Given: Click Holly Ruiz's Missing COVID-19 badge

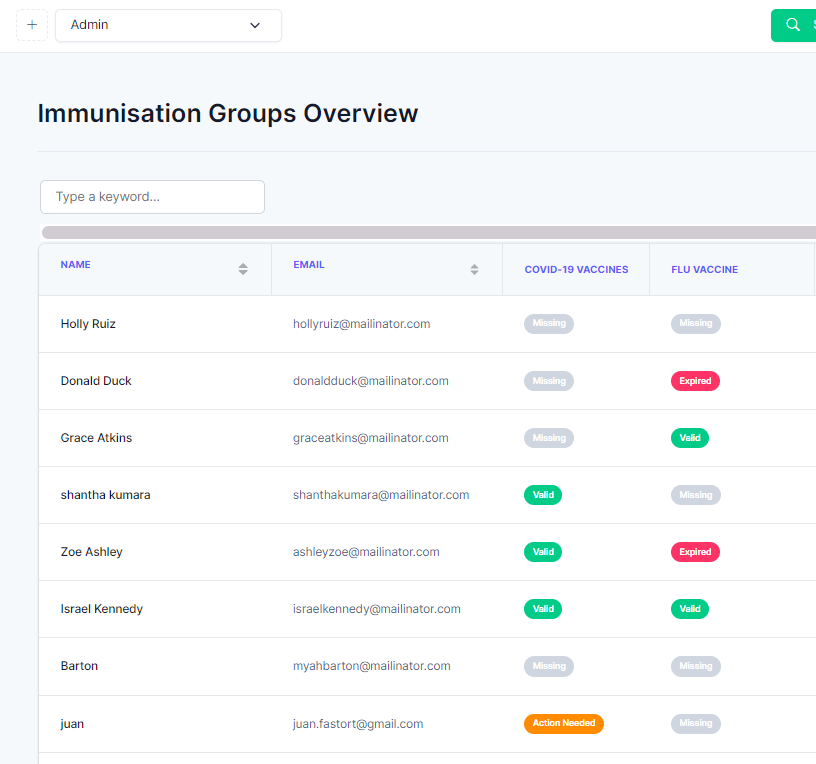Looking at the screenshot, I should [549, 324].
